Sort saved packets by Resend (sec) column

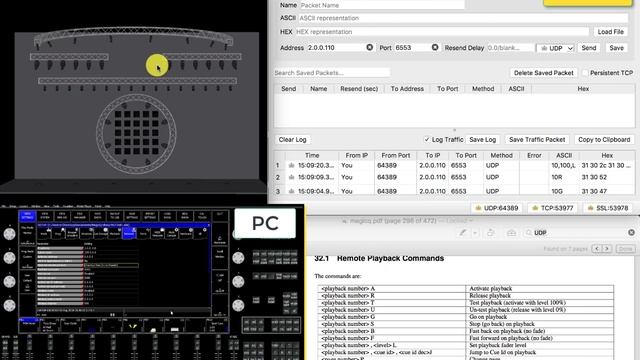359,89
